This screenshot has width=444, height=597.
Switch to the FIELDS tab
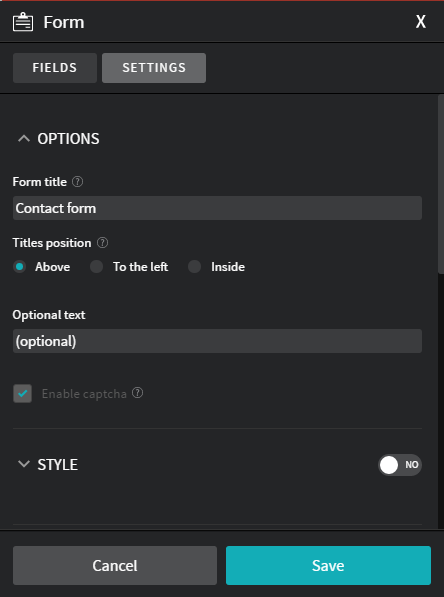[x=54, y=68]
